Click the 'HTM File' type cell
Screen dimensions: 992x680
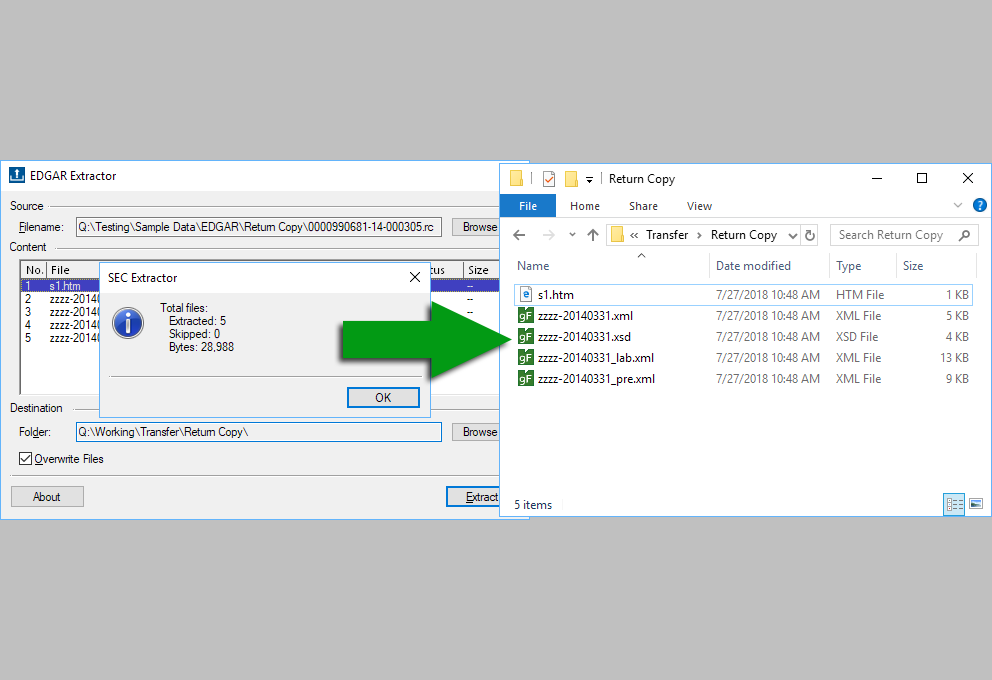pos(860,295)
